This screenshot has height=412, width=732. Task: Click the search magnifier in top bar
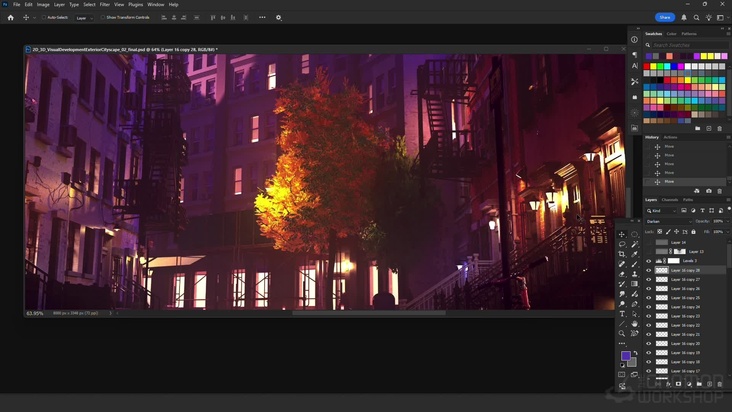point(696,18)
